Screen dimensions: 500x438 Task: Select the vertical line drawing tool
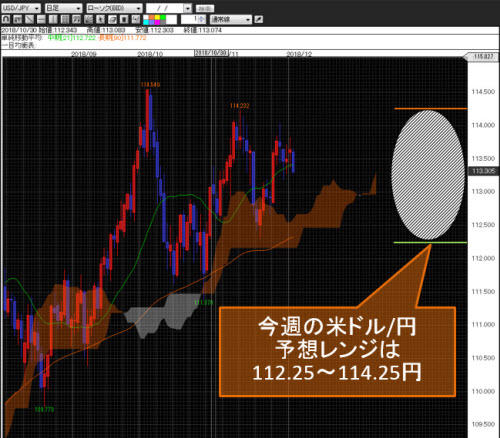point(53,19)
